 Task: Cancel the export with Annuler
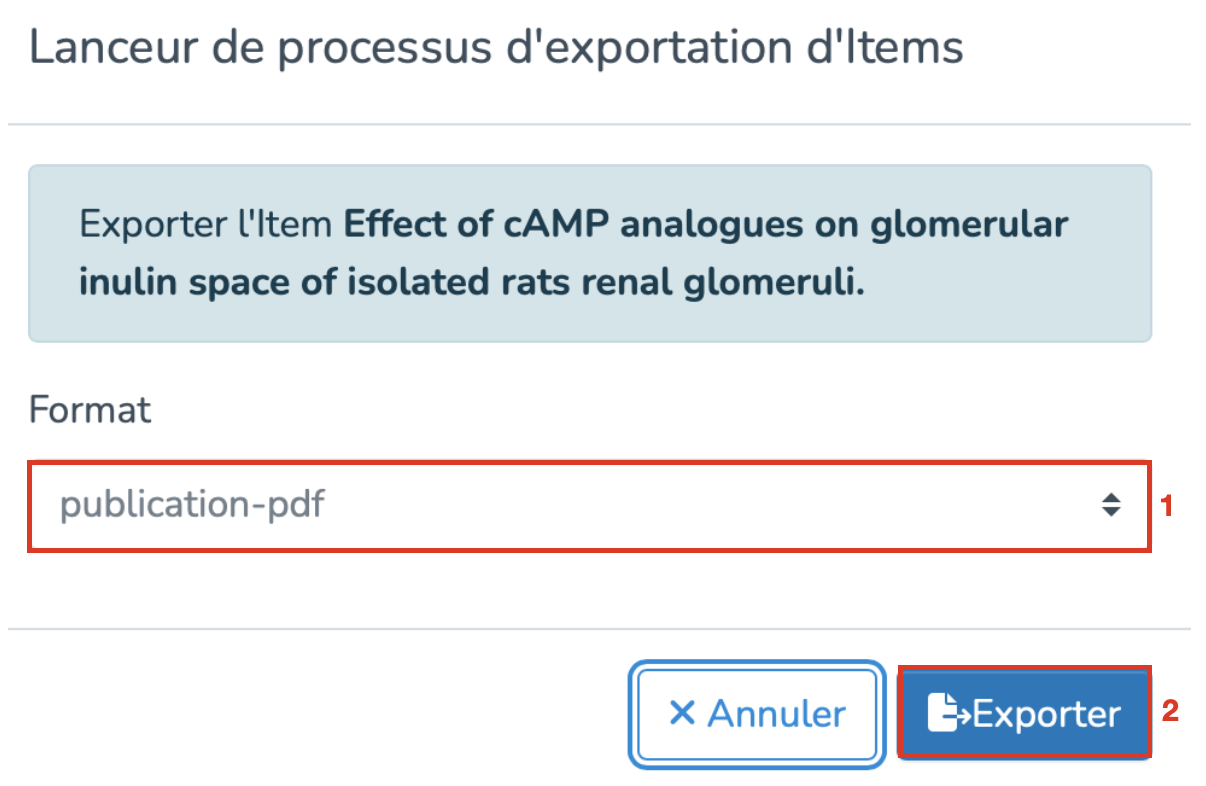pyautogui.click(x=757, y=714)
